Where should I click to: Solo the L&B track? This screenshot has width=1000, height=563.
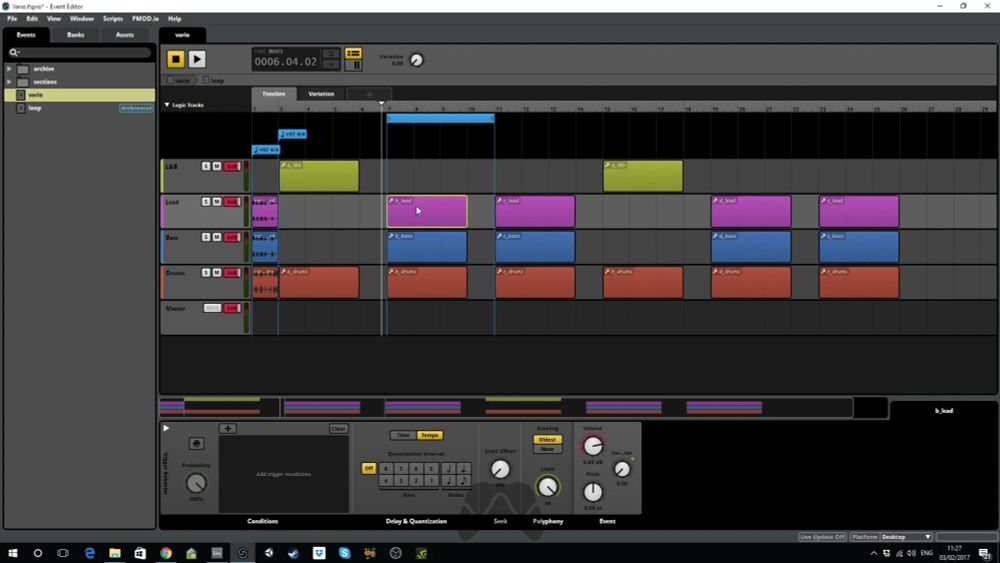click(x=205, y=166)
